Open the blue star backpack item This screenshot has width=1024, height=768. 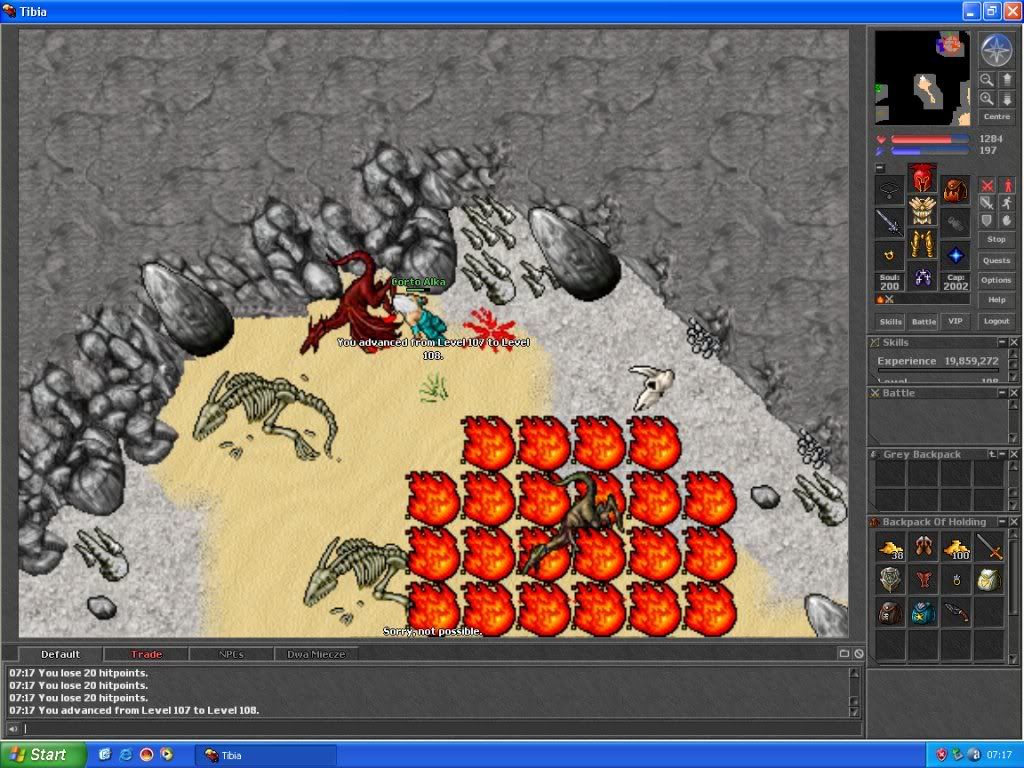coord(923,613)
